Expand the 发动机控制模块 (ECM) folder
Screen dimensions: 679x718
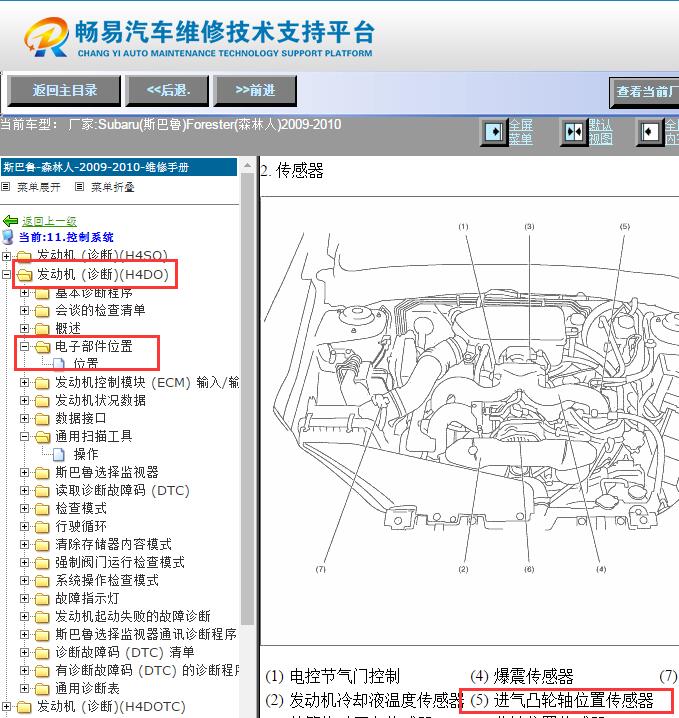[24, 382]
